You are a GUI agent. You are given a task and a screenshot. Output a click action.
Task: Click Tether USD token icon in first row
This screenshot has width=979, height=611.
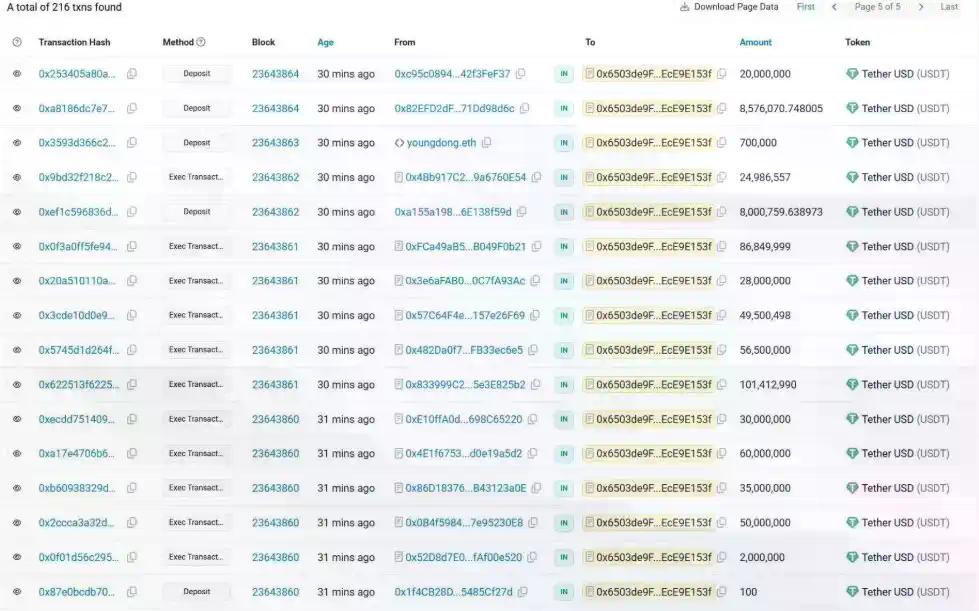tap(852, 74)
